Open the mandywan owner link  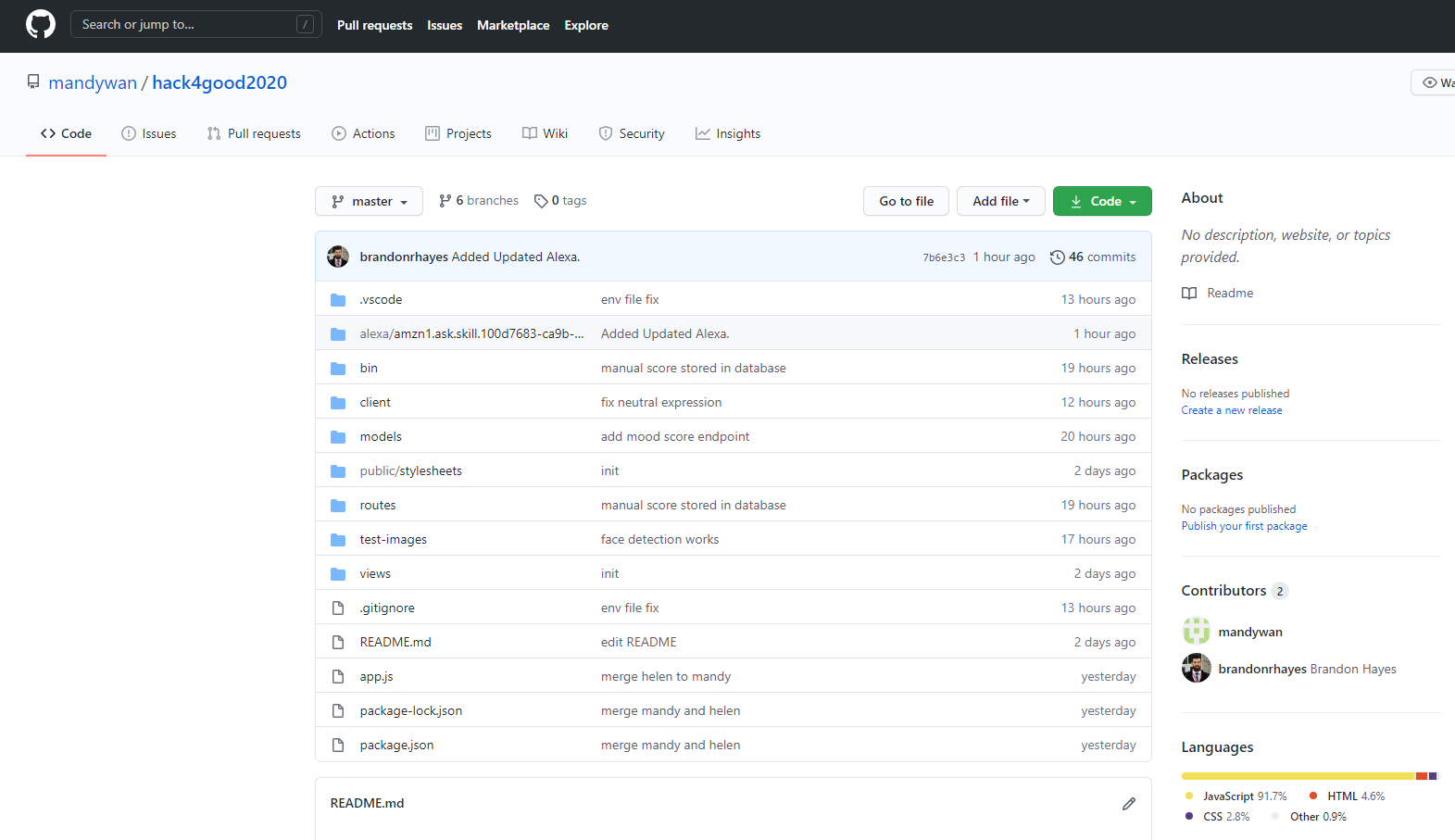tap(93, 82)
